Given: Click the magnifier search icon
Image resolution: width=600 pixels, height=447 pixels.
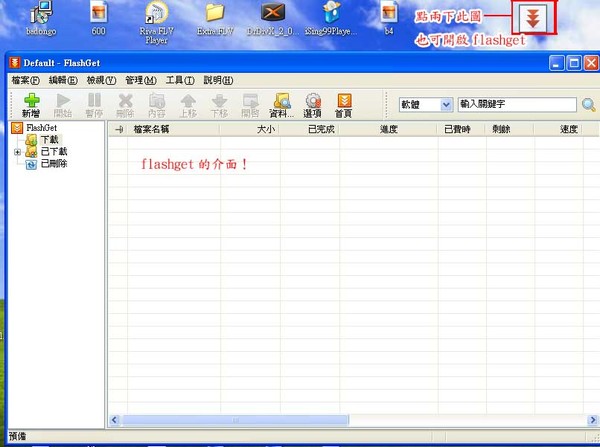Looking at the screenshot, I should point(589,104).
